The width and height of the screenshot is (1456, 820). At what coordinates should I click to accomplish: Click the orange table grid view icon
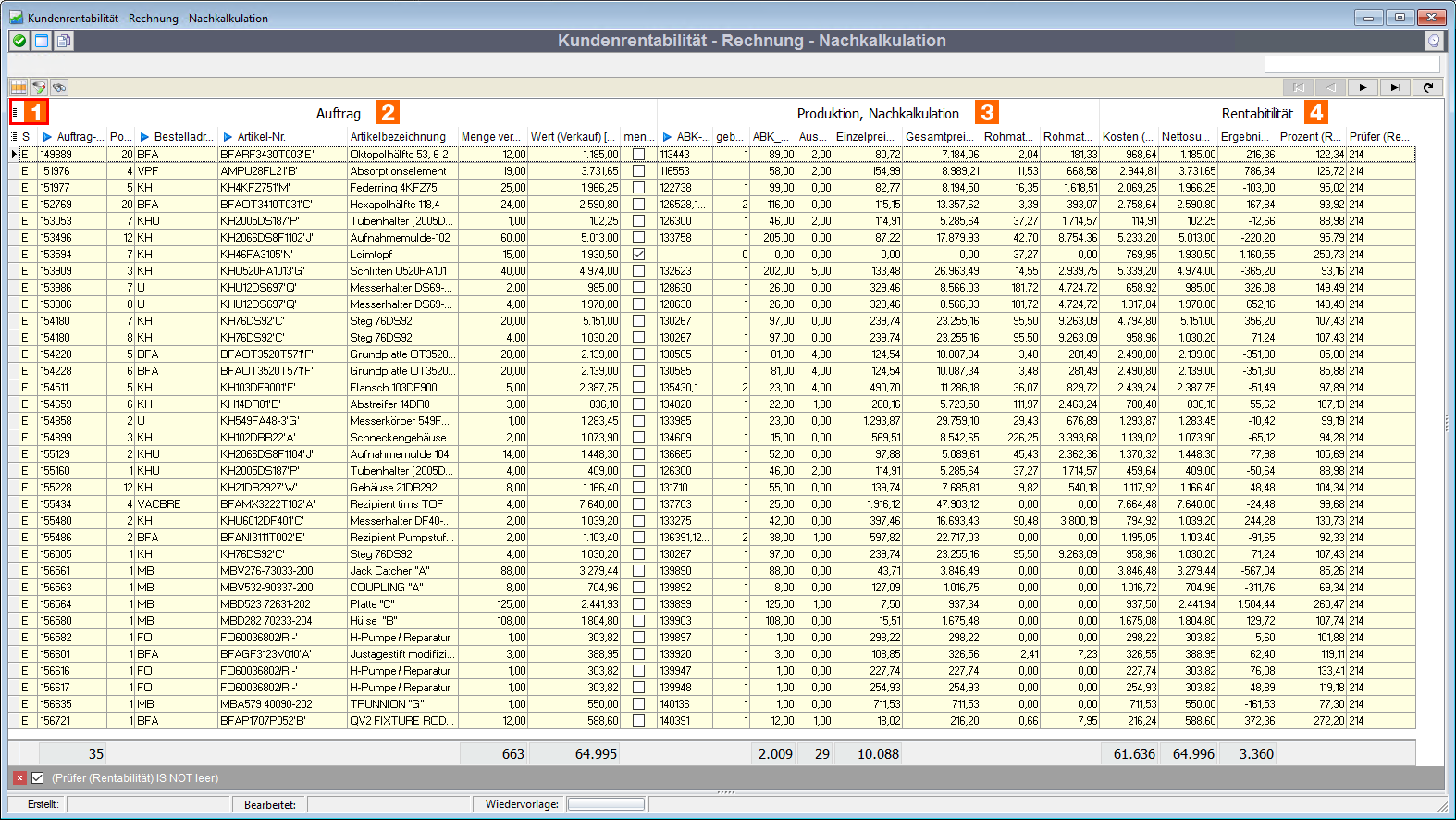pyautogui.click(x=19, y=87)
